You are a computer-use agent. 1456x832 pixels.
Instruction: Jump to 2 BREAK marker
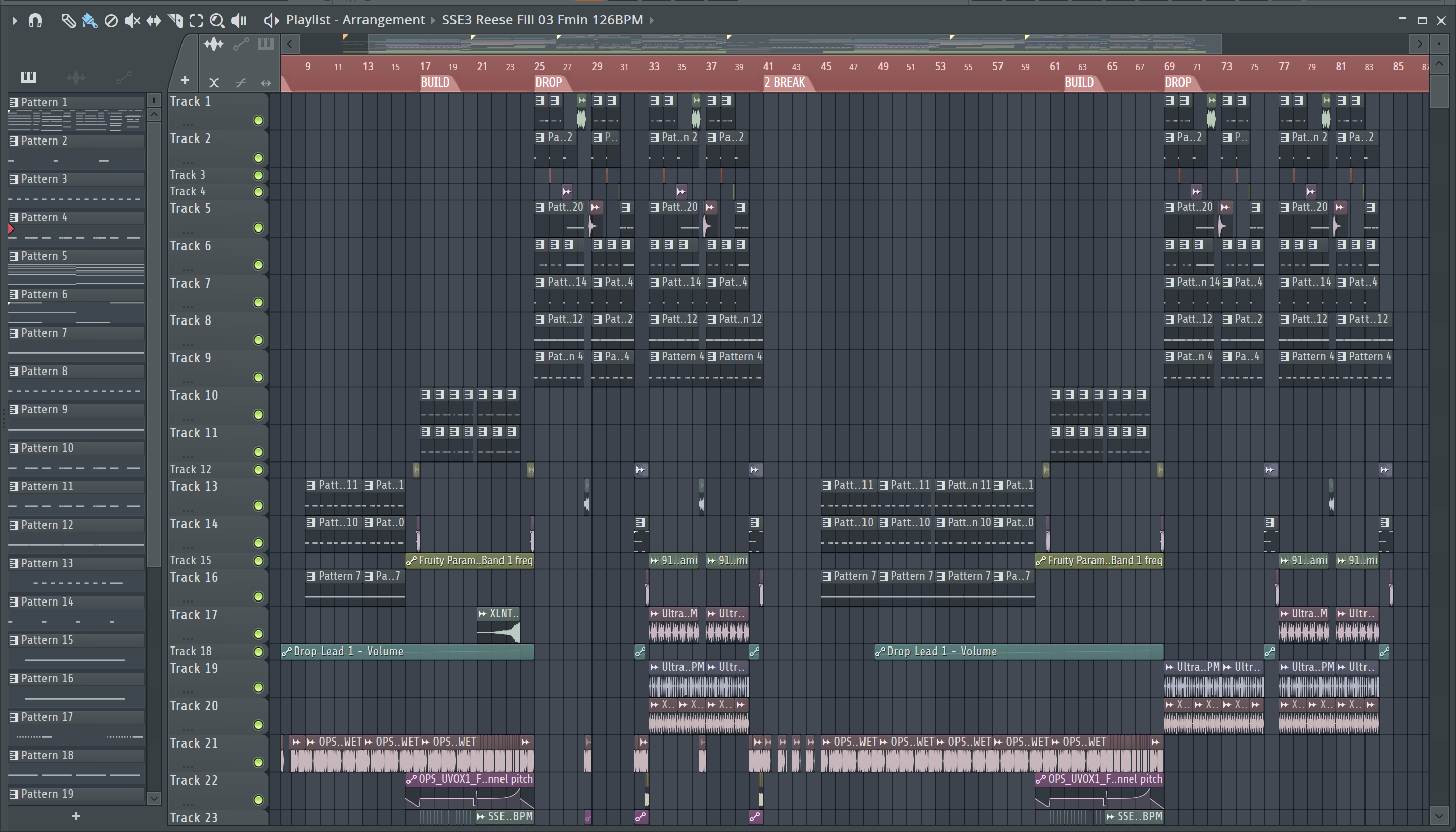click(785, 83)
